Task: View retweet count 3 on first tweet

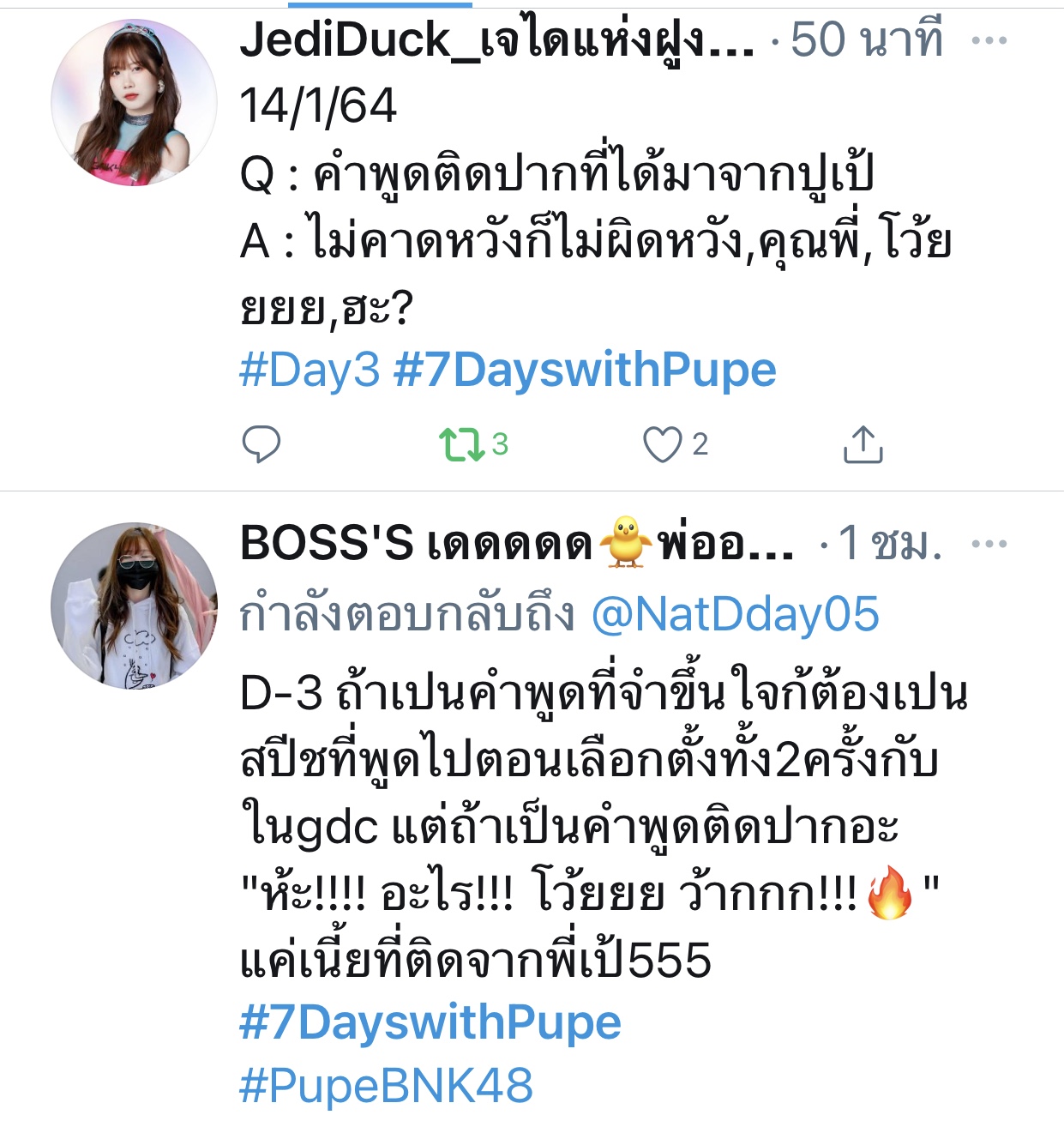Action: click(500, 444)
